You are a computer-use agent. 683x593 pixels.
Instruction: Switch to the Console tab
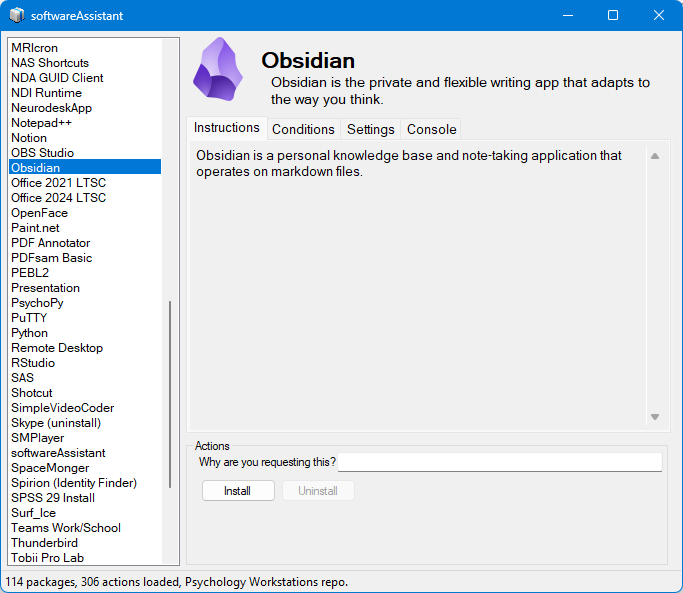click(431, 129)
